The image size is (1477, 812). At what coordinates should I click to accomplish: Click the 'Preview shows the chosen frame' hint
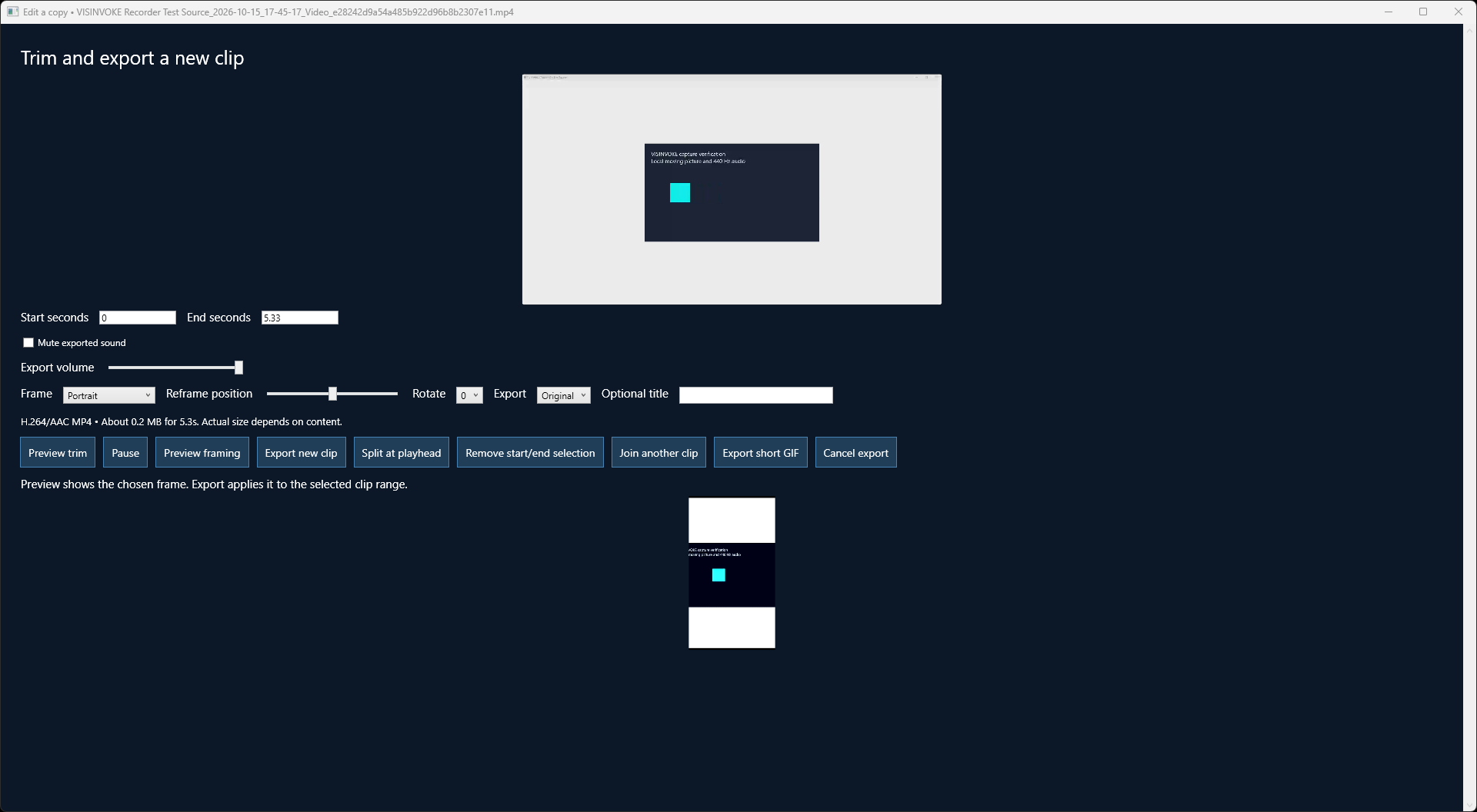click(214, 484)
